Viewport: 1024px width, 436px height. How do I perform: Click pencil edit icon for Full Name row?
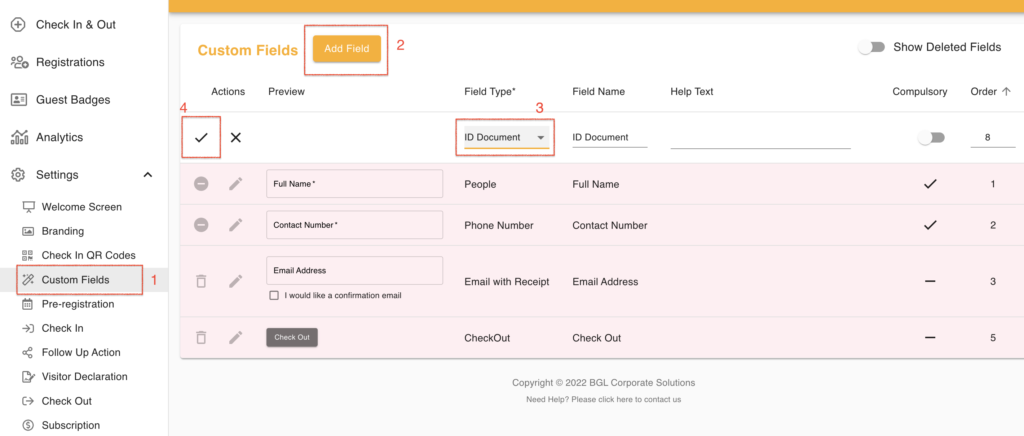(x=236, y=184)
